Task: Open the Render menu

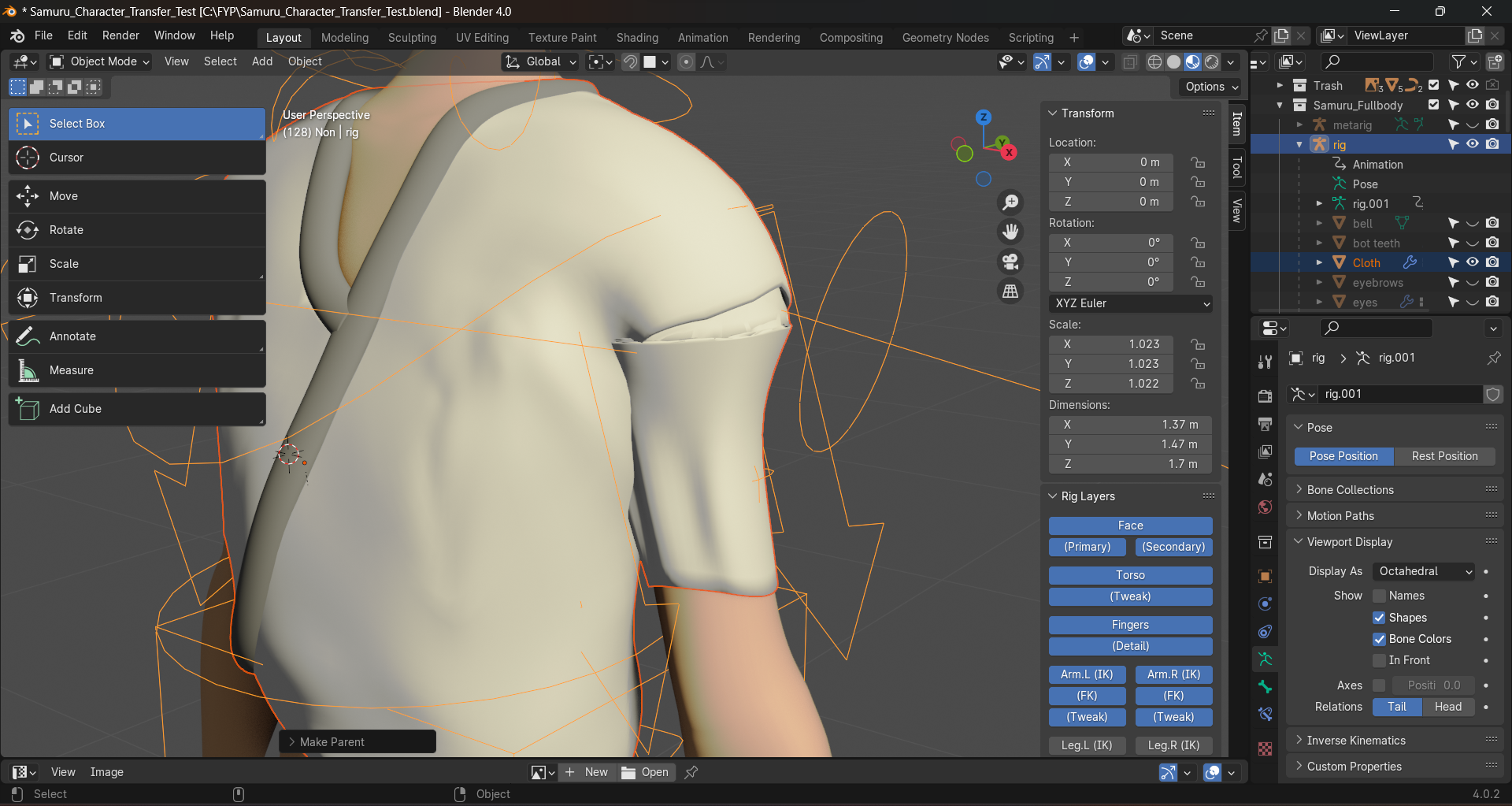Action: point(120,35)
